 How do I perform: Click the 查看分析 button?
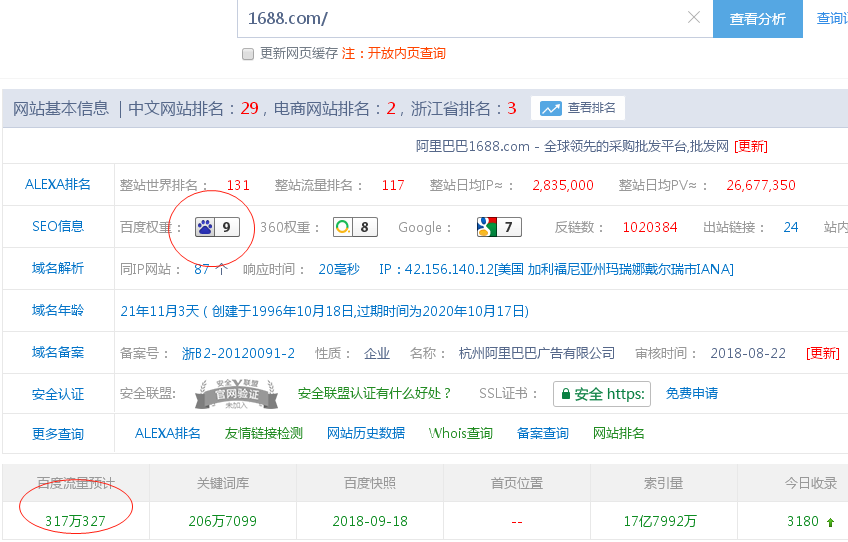point(757,19)
